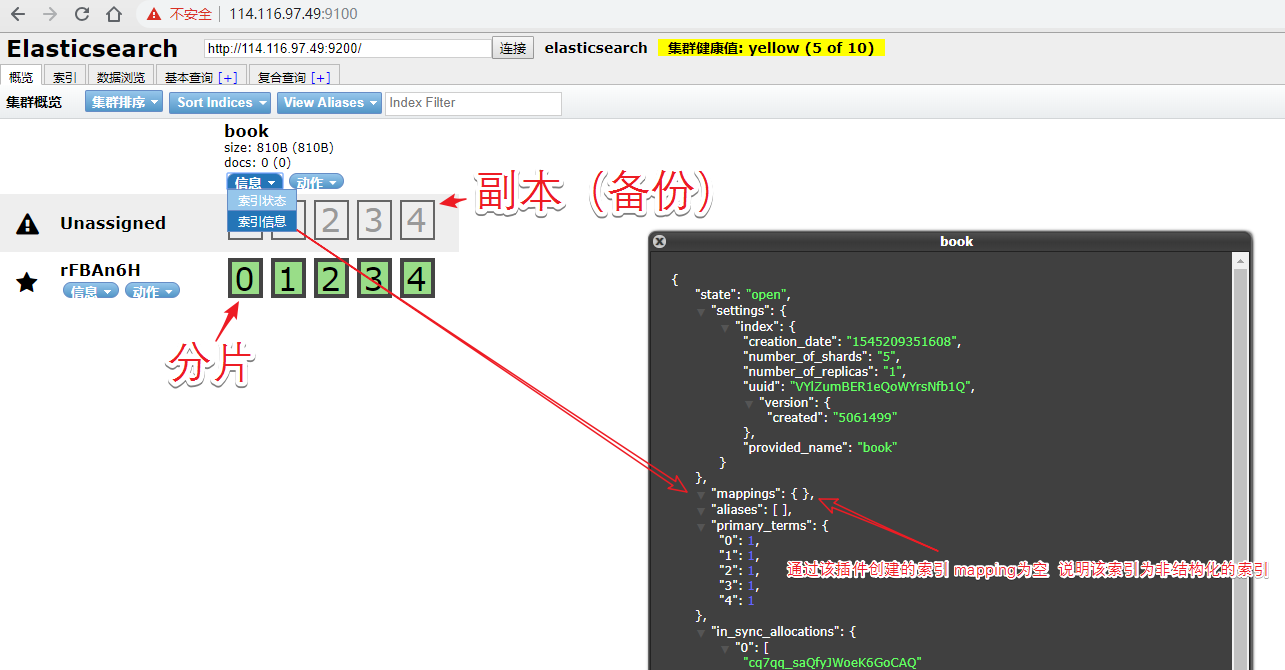Open the book index 信息 dropdown

click(255, 182)
